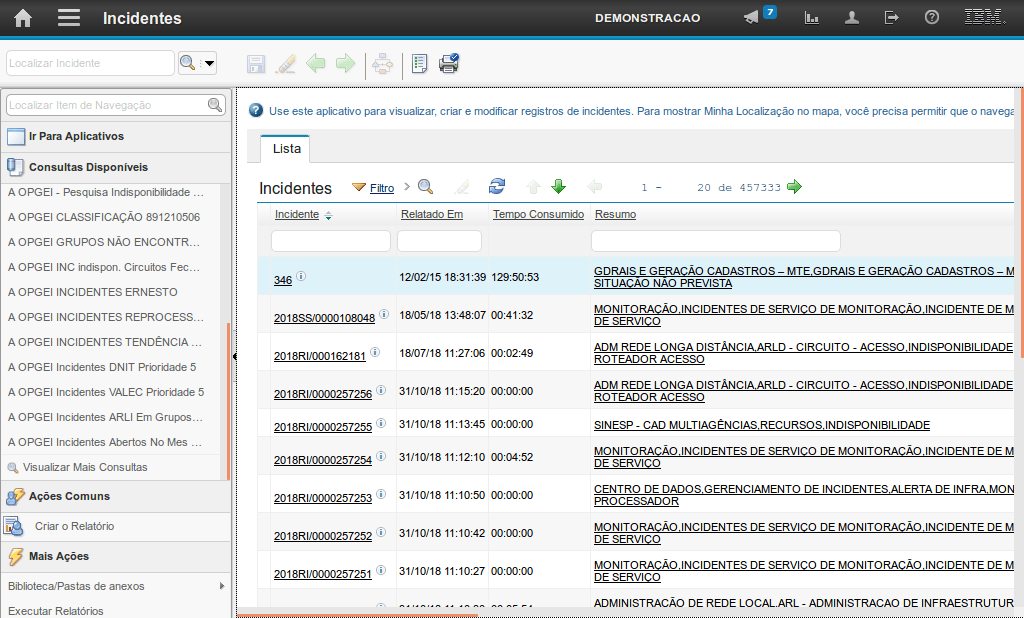
Task: Open incident 2018RI/0000257253 link
Action: coord(323,498)
